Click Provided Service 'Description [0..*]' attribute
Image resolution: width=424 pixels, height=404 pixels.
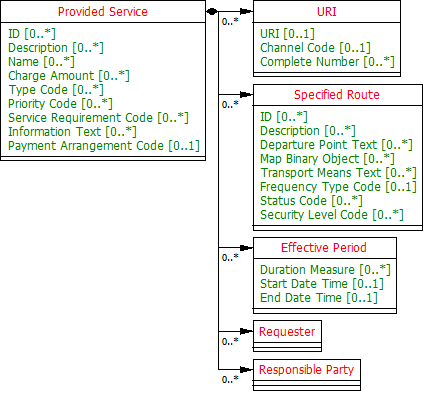tap(56, 48)
